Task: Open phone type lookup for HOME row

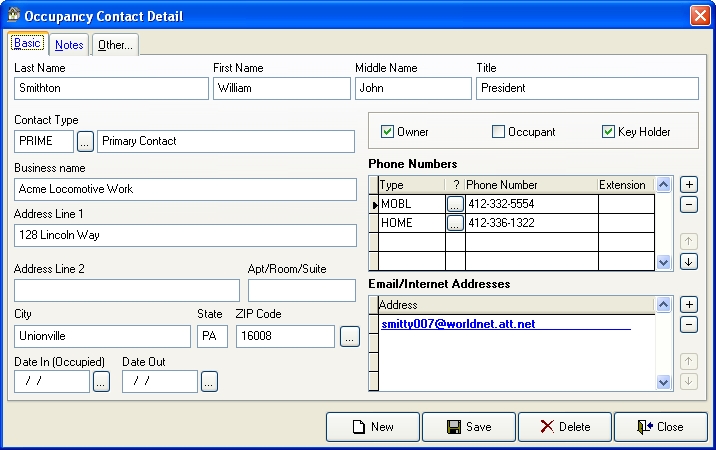Action: 455,223
